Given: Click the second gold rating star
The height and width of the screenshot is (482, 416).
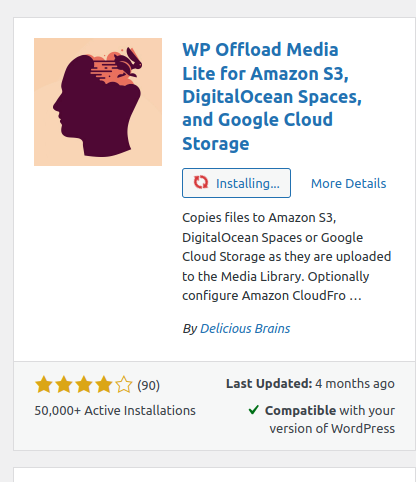Looking at the screenshot, I should (x=64, y=385).
